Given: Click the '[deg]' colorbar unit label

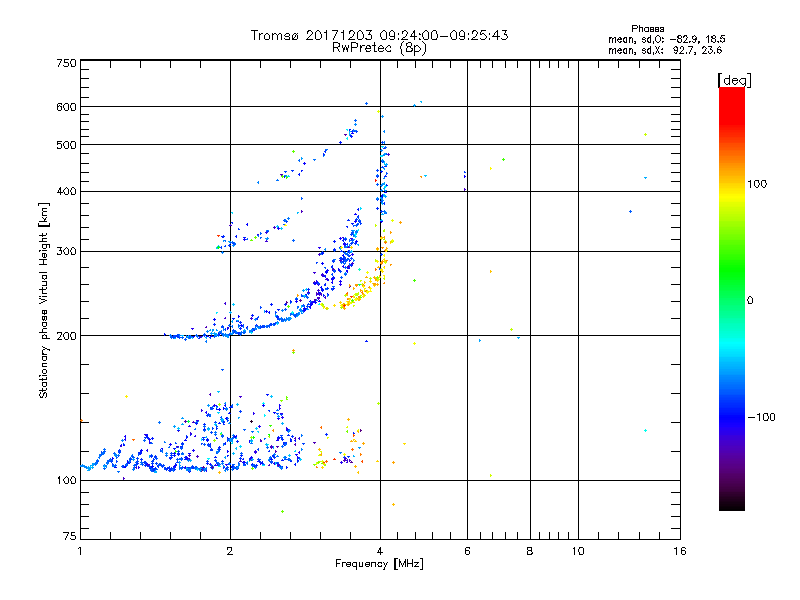Looking at the screenshot, I should pyautogui.click(x=734, y=80).
